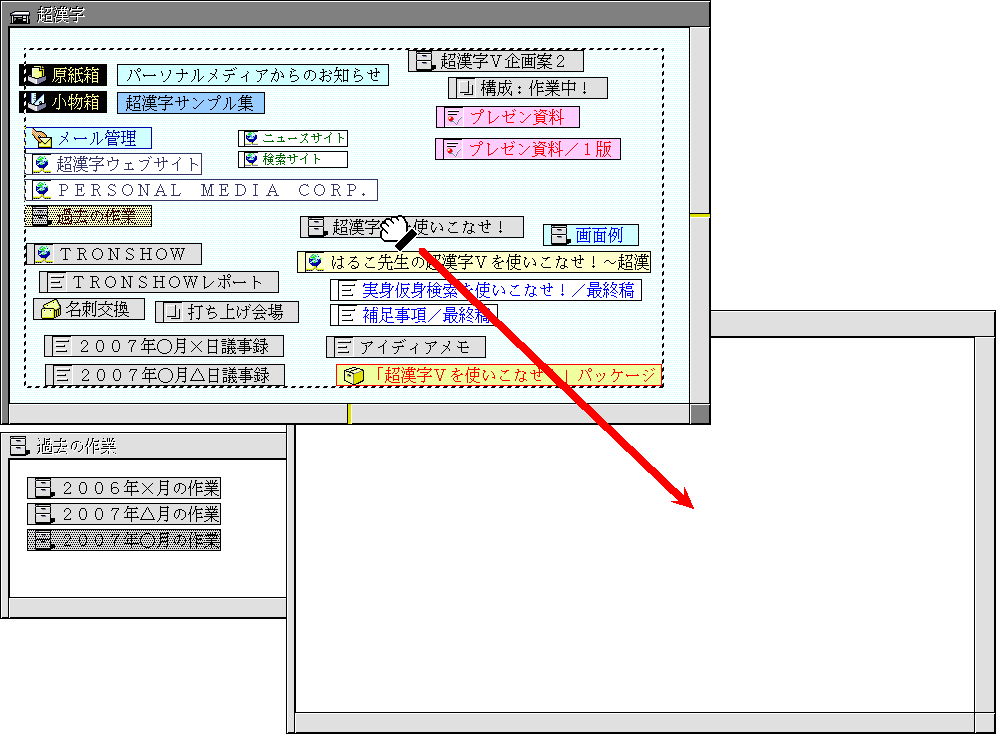Image resolution: width=996 pixels, height=734 pixels.
Task: Click the 超漢字 window vertical scrollbar
Action: tap(700, 215)
